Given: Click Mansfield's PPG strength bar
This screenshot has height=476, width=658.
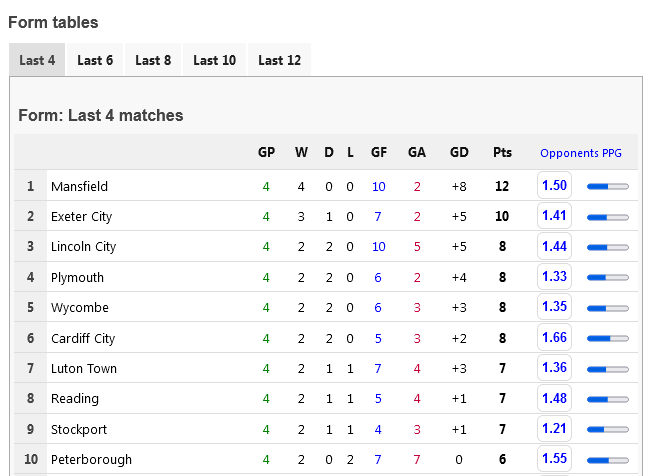Looking at the screenshot, I should click(x=607, y=187).
